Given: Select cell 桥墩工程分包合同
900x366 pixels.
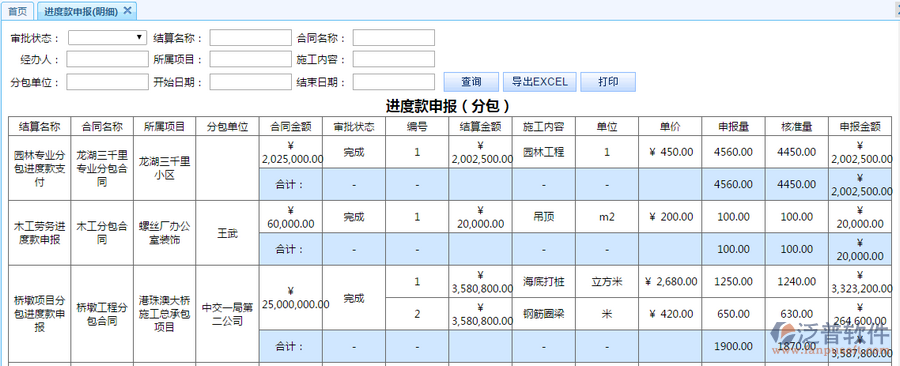Looking at the screenshot, I should 102,314.
